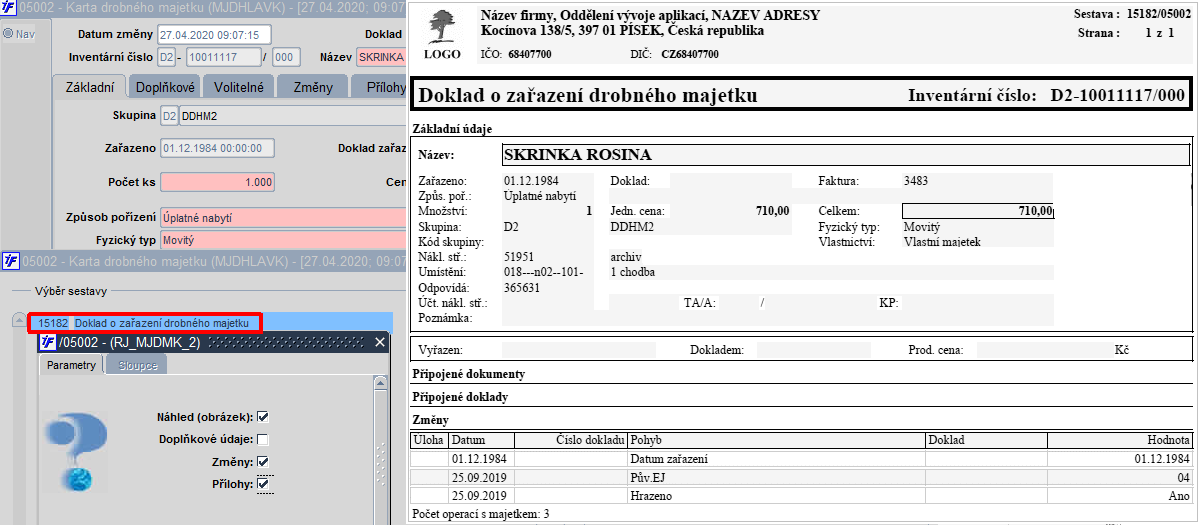Screen dimensions: 1202x525
Task: Click 'SKRINKA ROSINA' name in report
Action: click(577, 155)
